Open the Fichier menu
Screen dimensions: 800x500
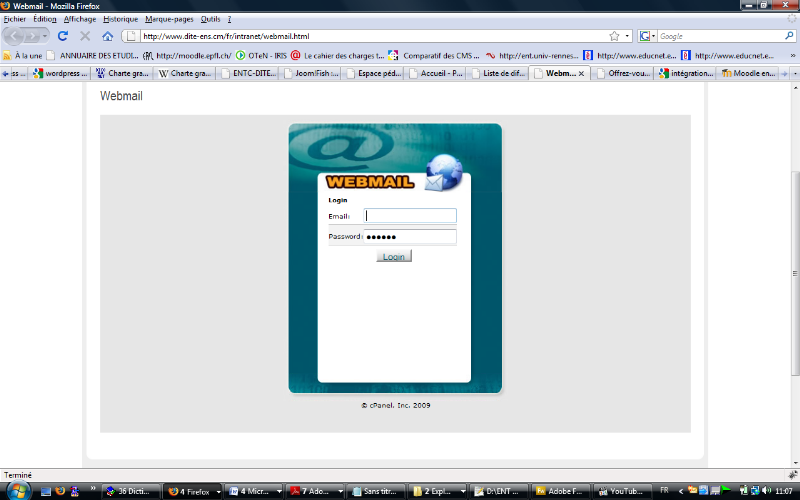click(x=15, y=19)
